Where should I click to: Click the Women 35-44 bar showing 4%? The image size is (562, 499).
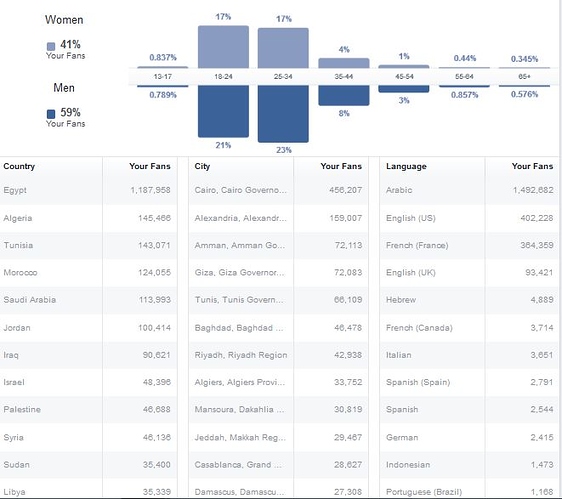tap(344, 63)
